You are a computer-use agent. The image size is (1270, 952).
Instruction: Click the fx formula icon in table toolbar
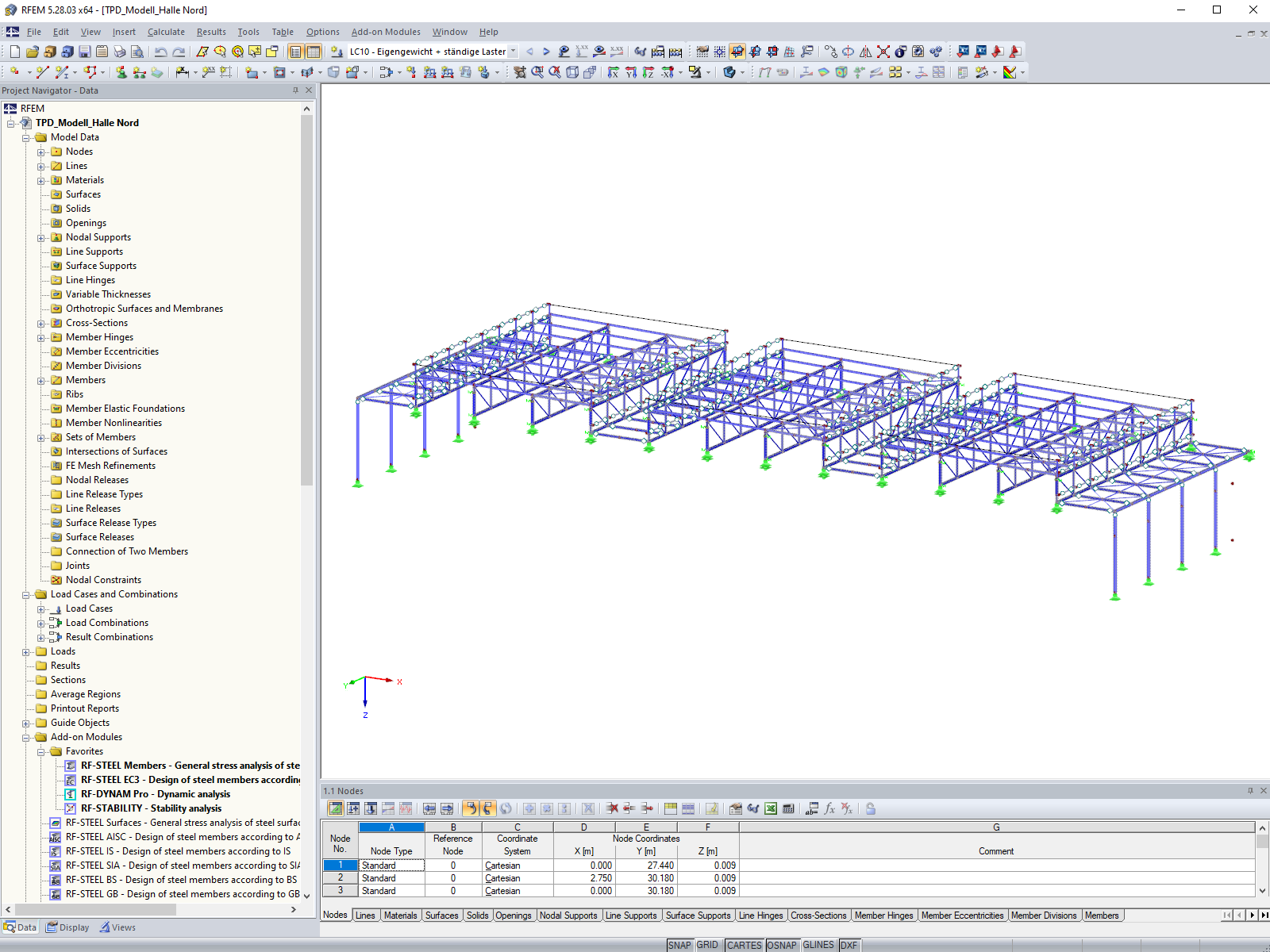pos(829,808)
